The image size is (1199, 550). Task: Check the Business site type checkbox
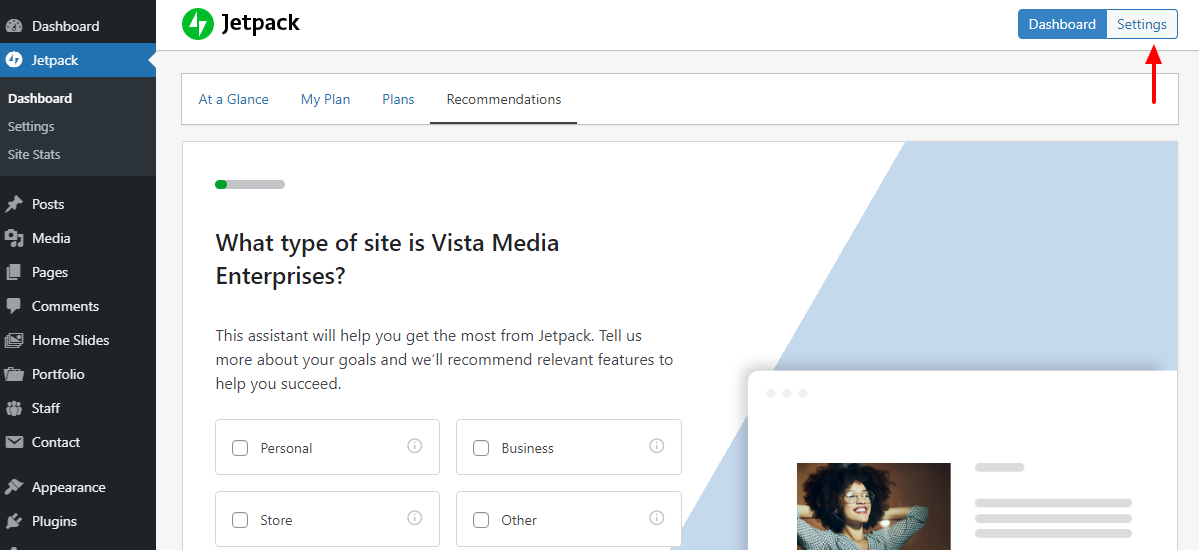click(481, 448)
